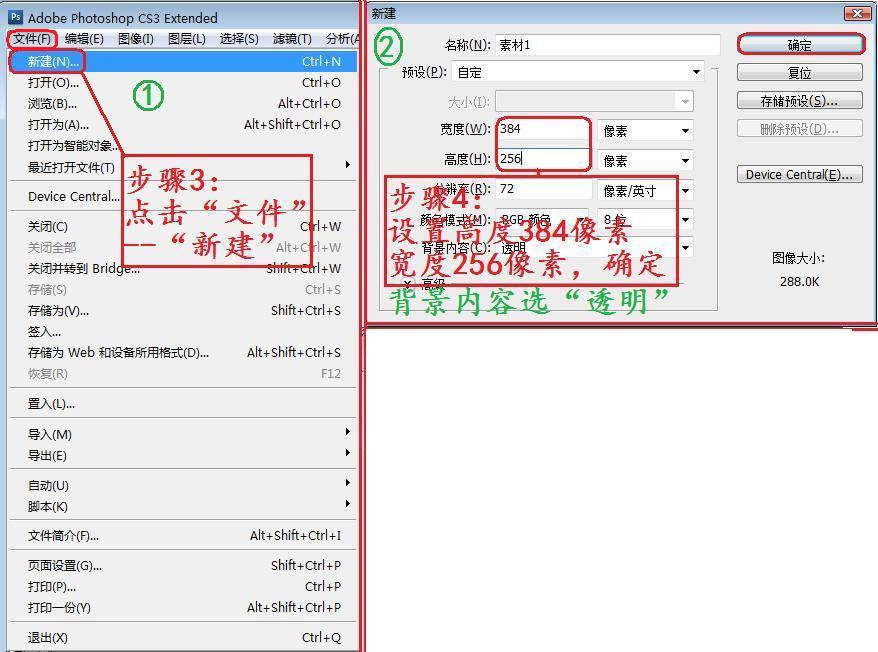Click the Photoshop Ps title bar icon
The height and width of the screenshot is (652, 878).
coord(16,17)
